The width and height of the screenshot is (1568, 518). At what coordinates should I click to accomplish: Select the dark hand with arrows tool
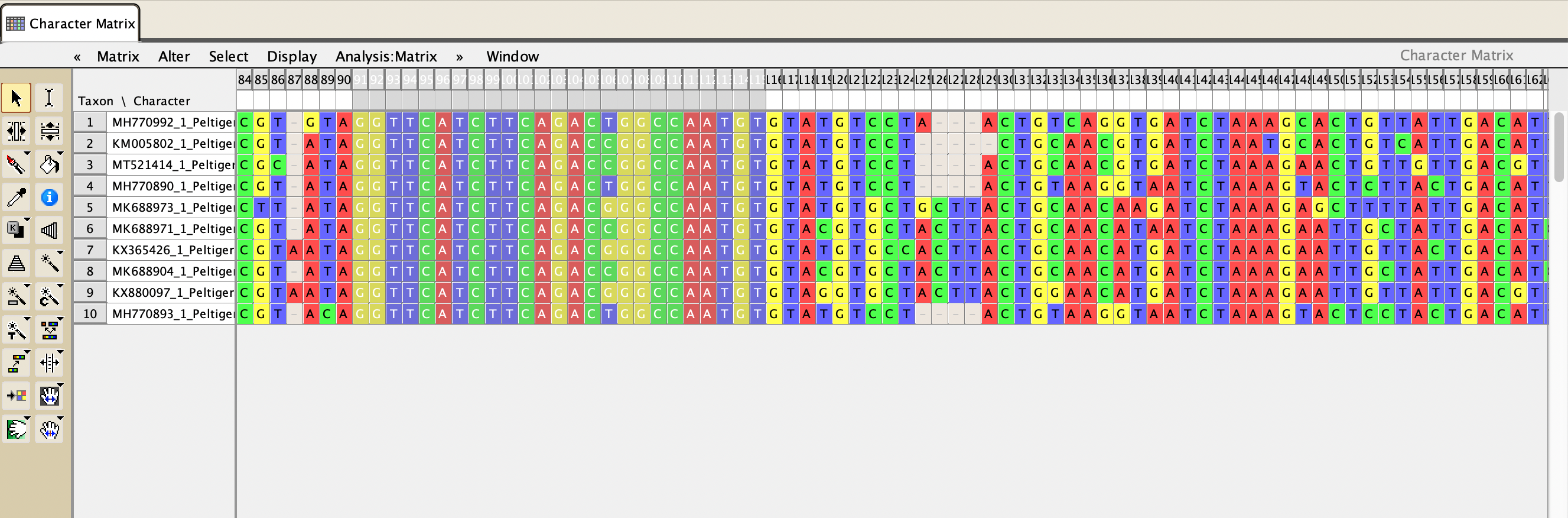coord(49,396)
